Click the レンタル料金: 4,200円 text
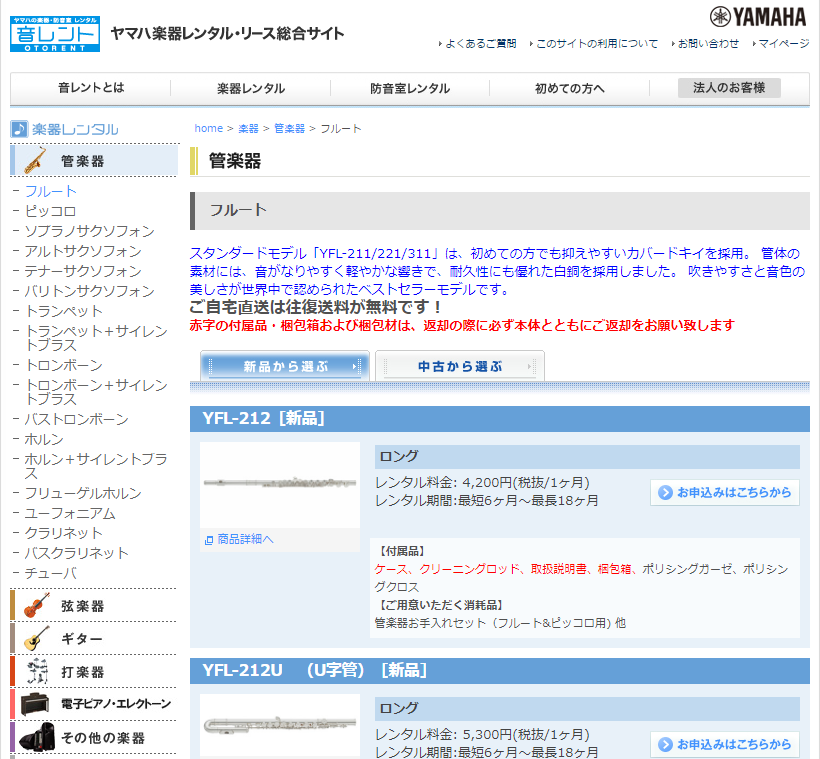The width and height of the screenshot is (820, 759). [482, 482]
